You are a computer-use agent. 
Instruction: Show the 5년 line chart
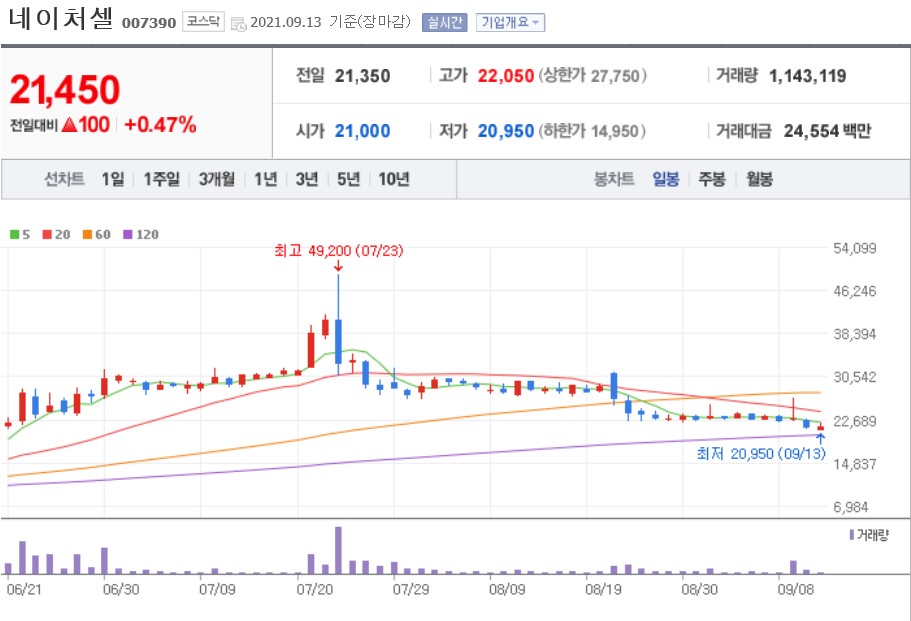[349, 179]
